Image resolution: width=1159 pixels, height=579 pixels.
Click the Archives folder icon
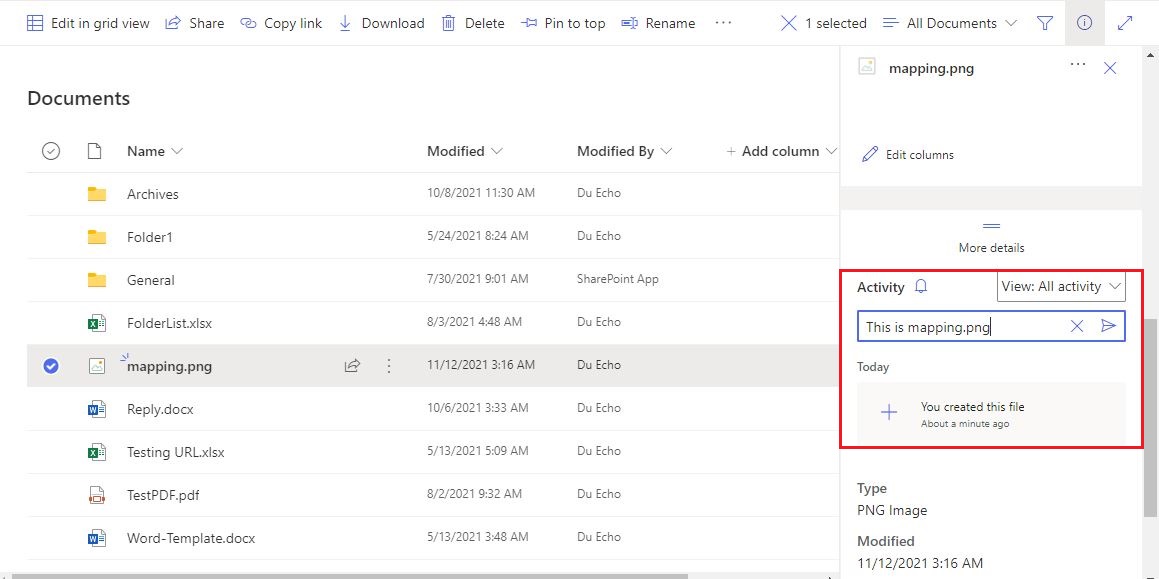pyautogui.click(x=97, y=194)
